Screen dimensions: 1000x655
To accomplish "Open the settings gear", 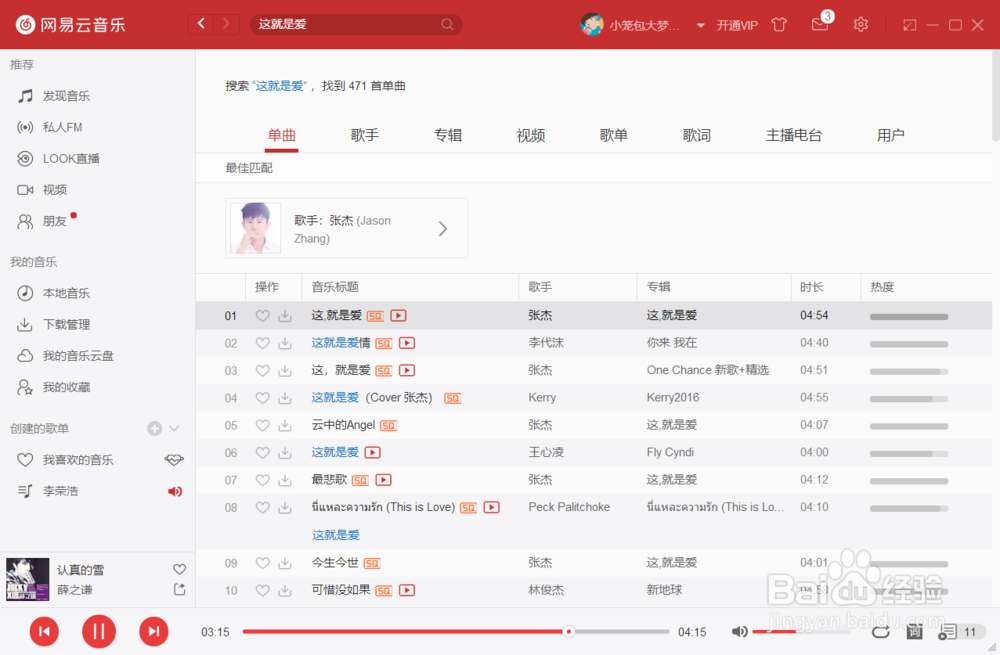I will (860, 25).
